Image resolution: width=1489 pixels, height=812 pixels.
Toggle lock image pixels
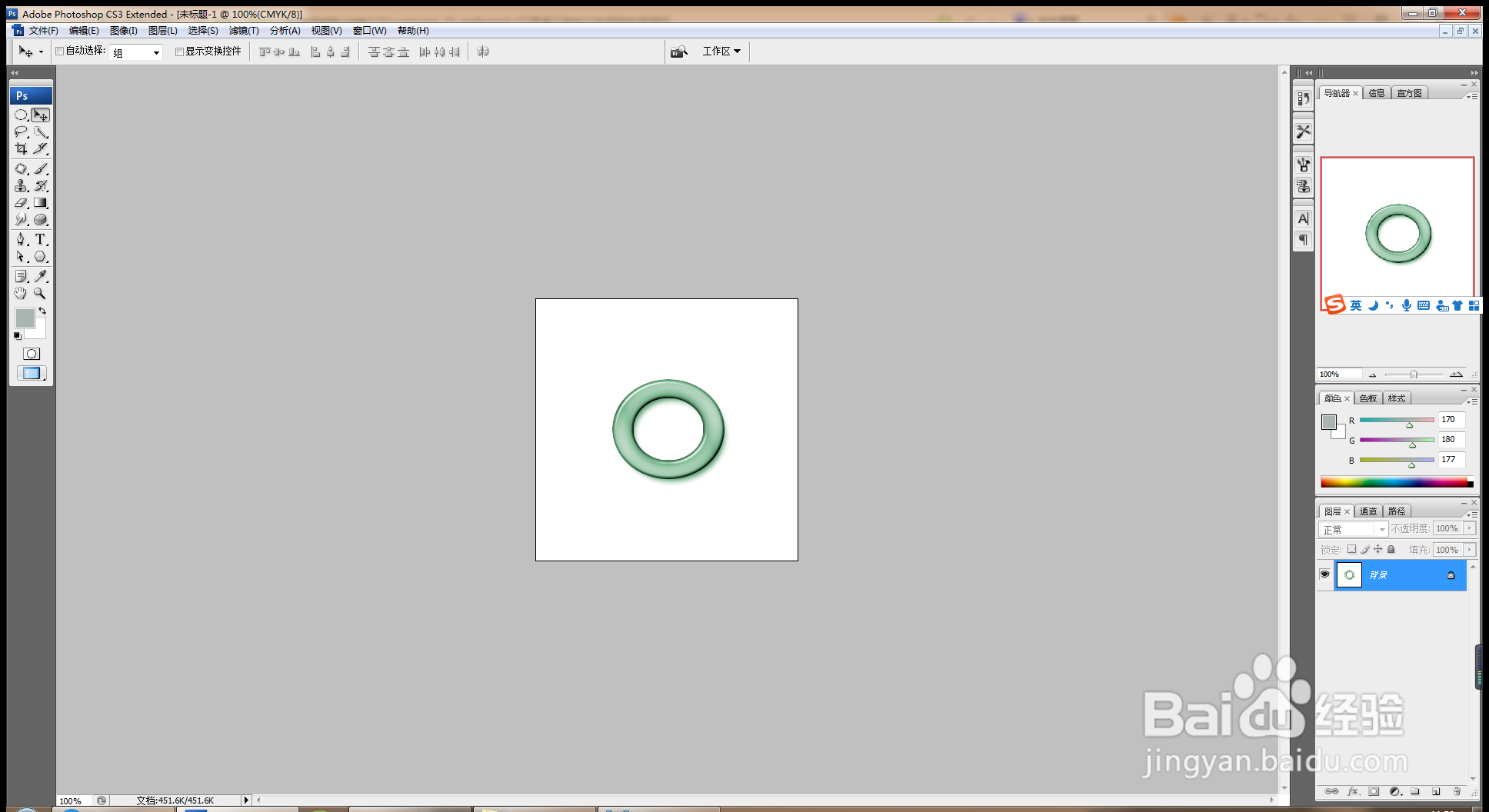click(x=1365, y=549)
